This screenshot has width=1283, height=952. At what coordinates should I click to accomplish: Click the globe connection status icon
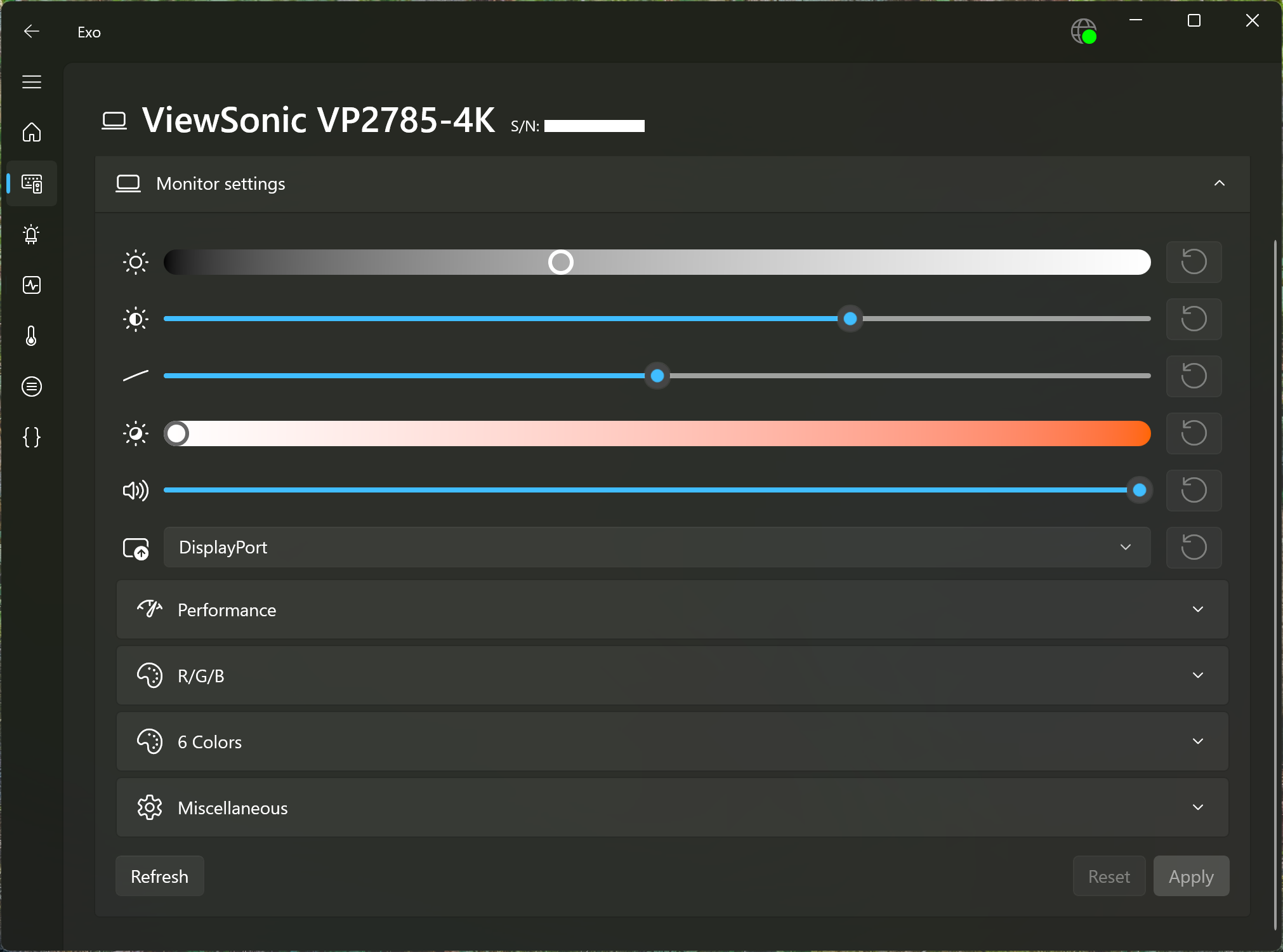coord(1083,31)
